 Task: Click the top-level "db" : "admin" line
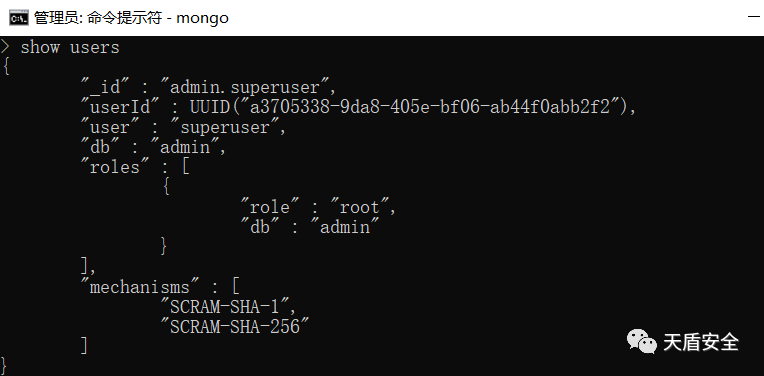153,147
